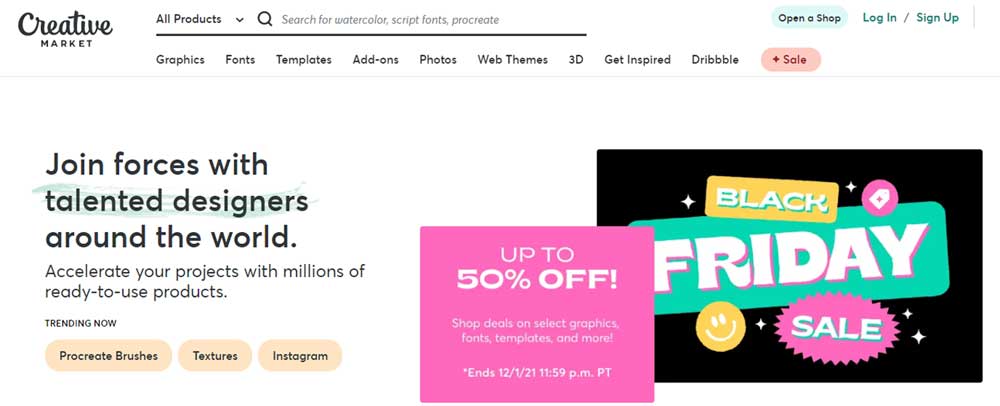Click the Creative Market logo
Viewport: 1000px width, 406px height.
point(66,28)
